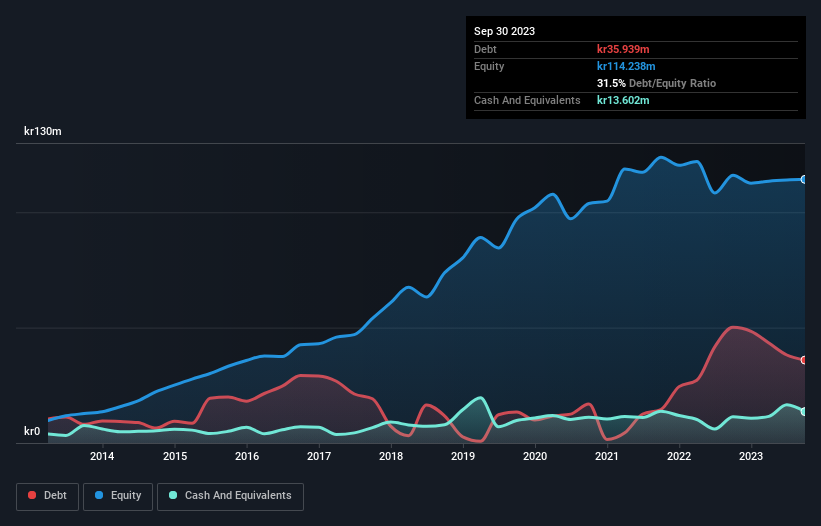Click the 2023 x-axis year label

click(751, 456)
